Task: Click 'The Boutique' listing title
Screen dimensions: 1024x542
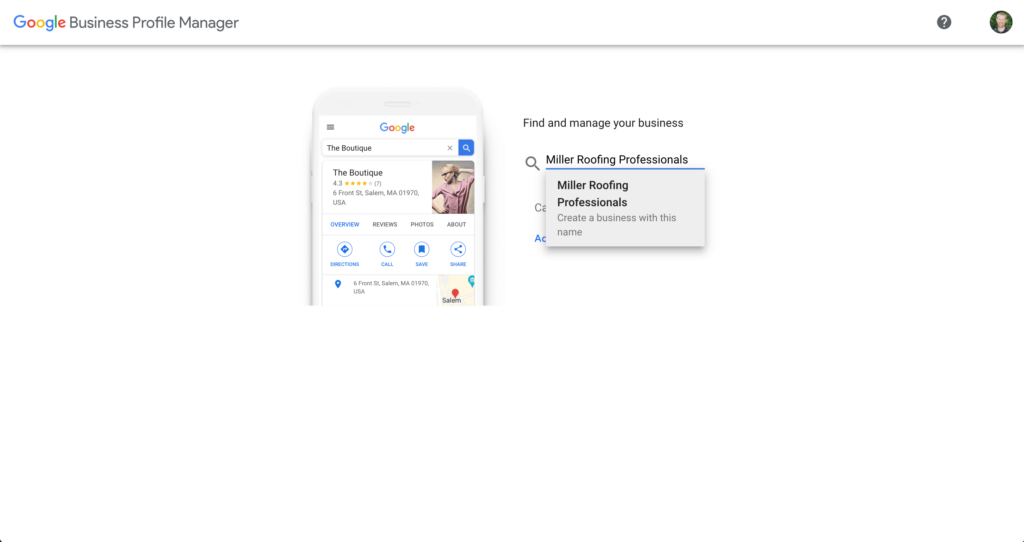Action: click(358, 173)
